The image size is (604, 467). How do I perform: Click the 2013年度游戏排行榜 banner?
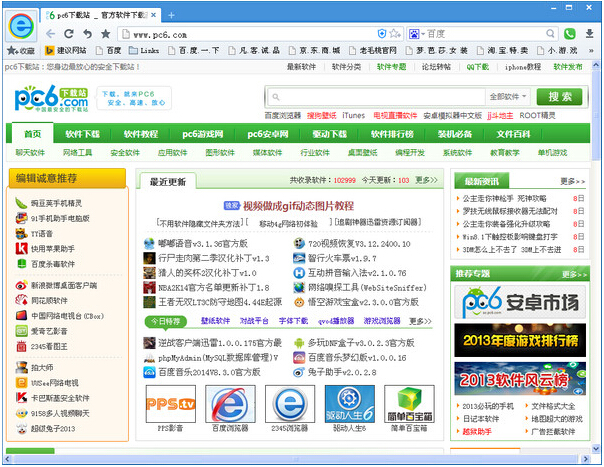520,340
